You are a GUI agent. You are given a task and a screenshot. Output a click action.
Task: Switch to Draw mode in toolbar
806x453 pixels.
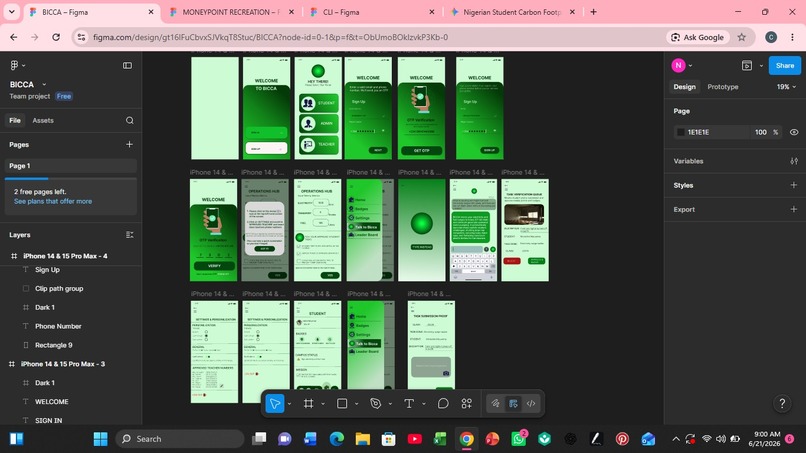496,404
